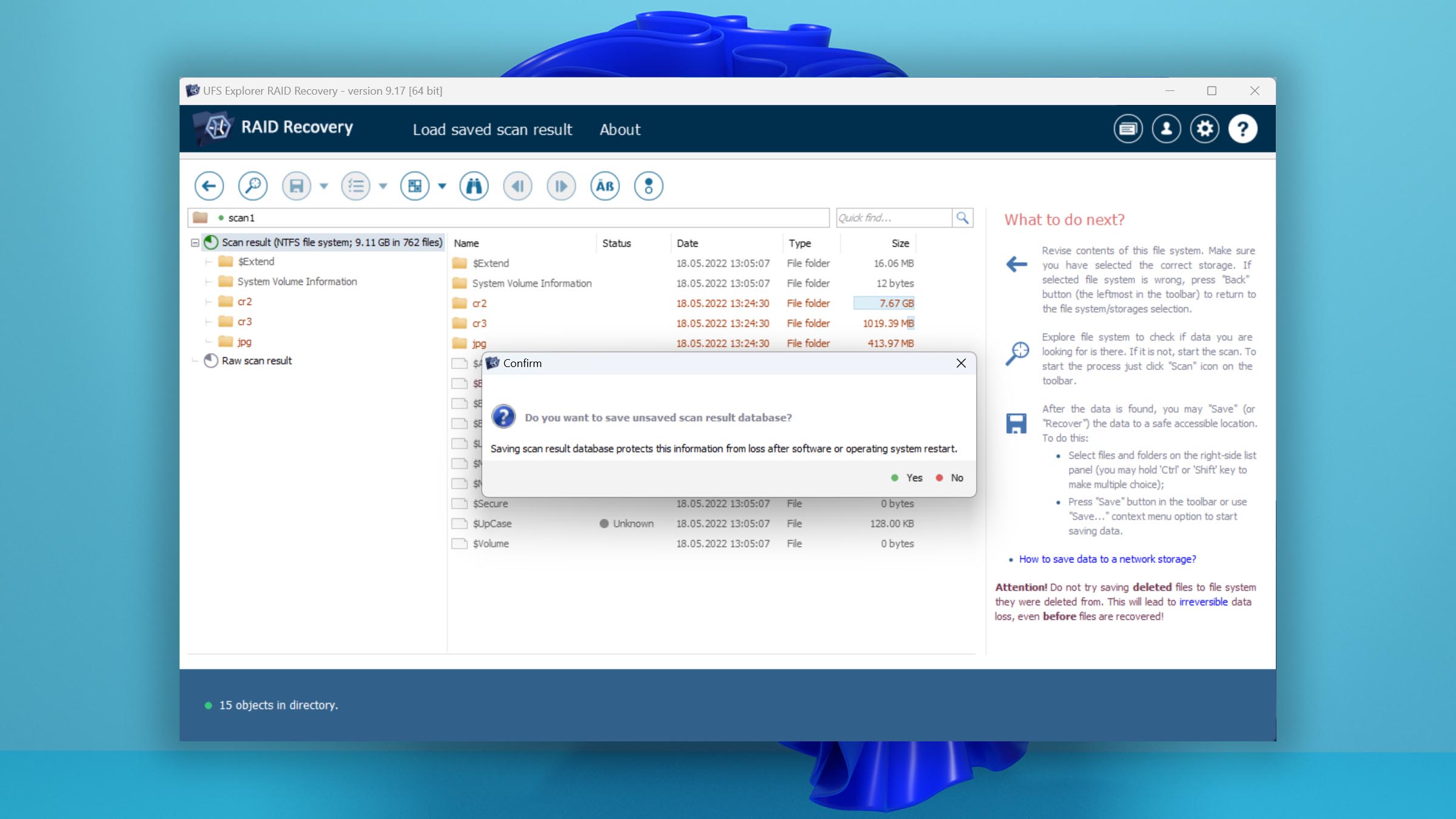This screenshot has height=819, width=1456.
Task: Click the No button in Confirm dialog
Action: click(x=950, y=478)
